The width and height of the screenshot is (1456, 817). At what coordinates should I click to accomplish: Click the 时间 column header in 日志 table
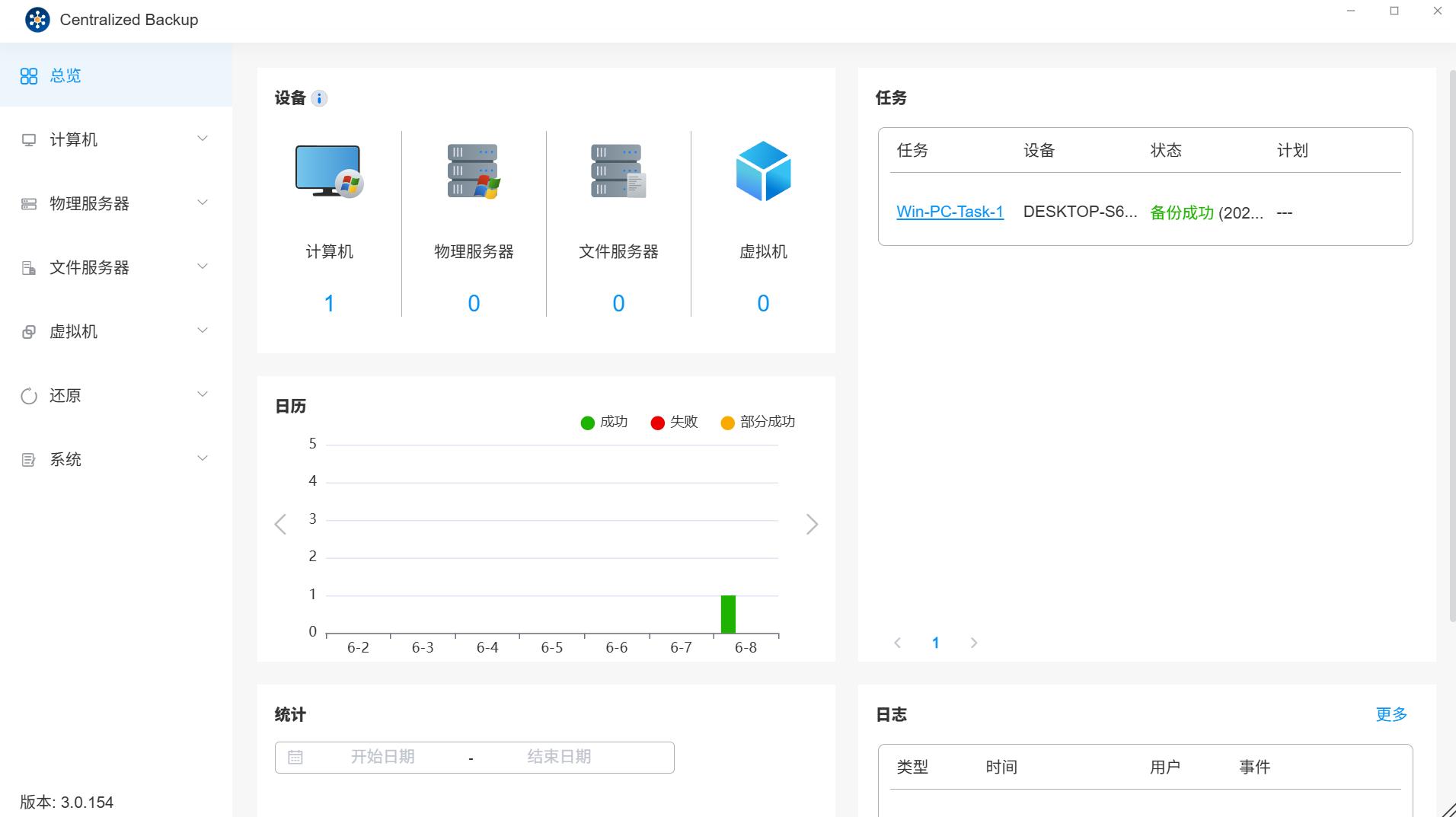pyautogui.click(x=1001, y=767)
